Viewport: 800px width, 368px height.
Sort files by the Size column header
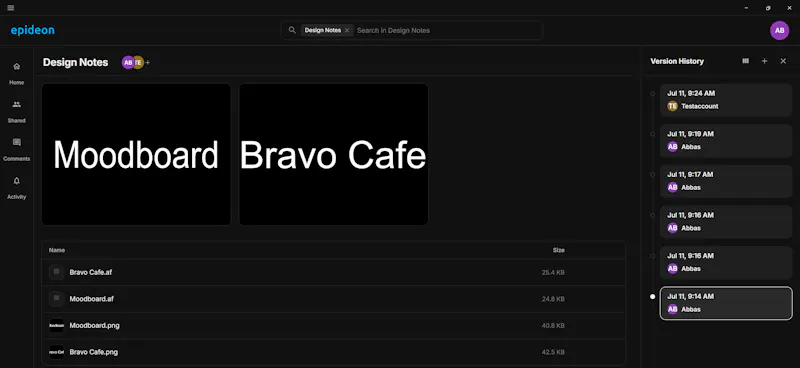point(559,250)
